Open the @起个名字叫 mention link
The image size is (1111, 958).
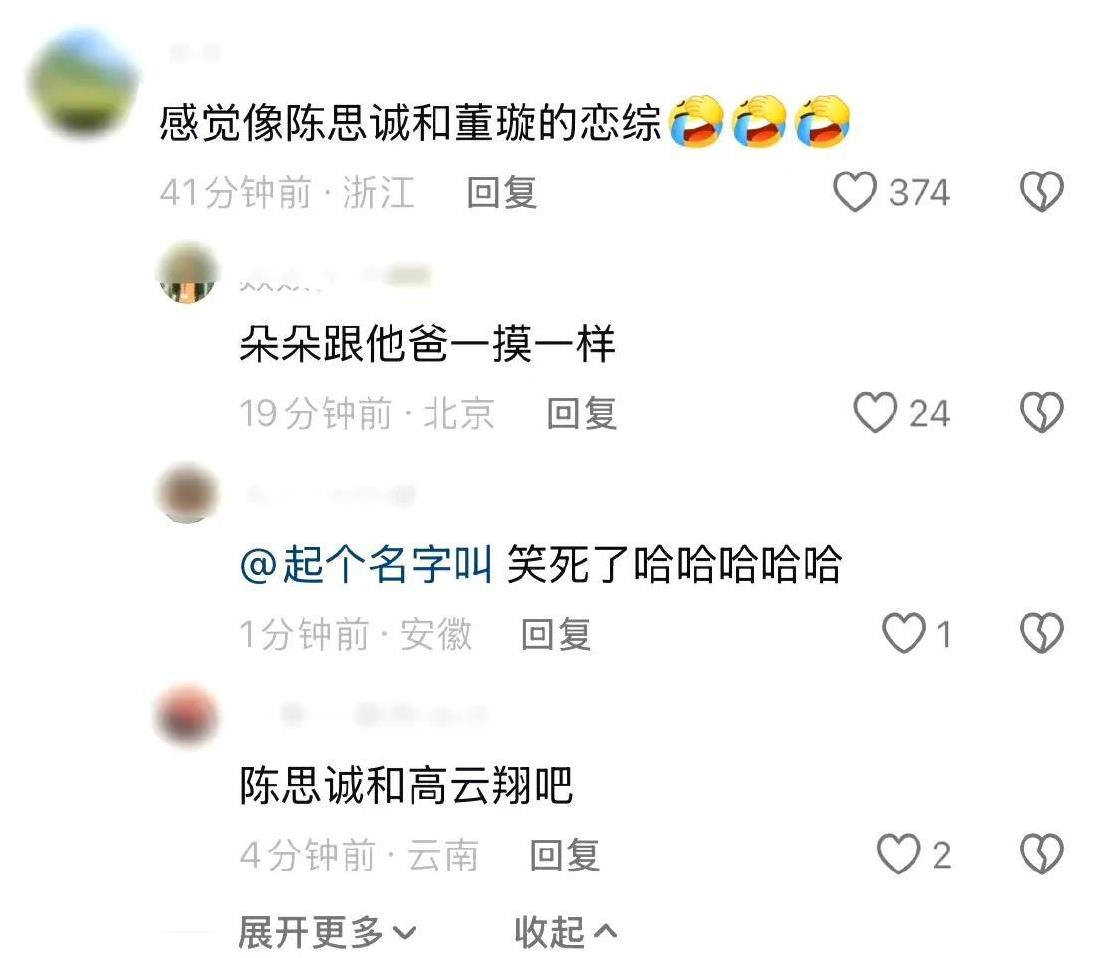[366, 565]
